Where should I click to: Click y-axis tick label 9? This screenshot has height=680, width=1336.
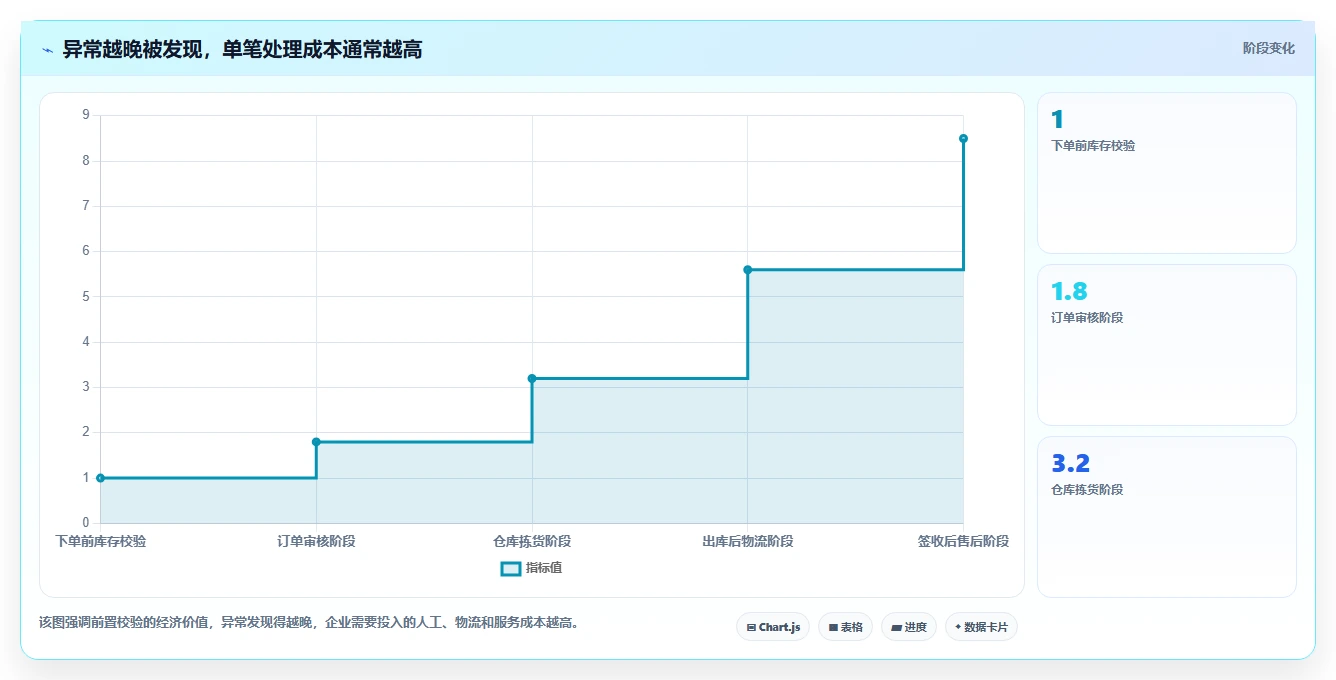click(86, 115)
